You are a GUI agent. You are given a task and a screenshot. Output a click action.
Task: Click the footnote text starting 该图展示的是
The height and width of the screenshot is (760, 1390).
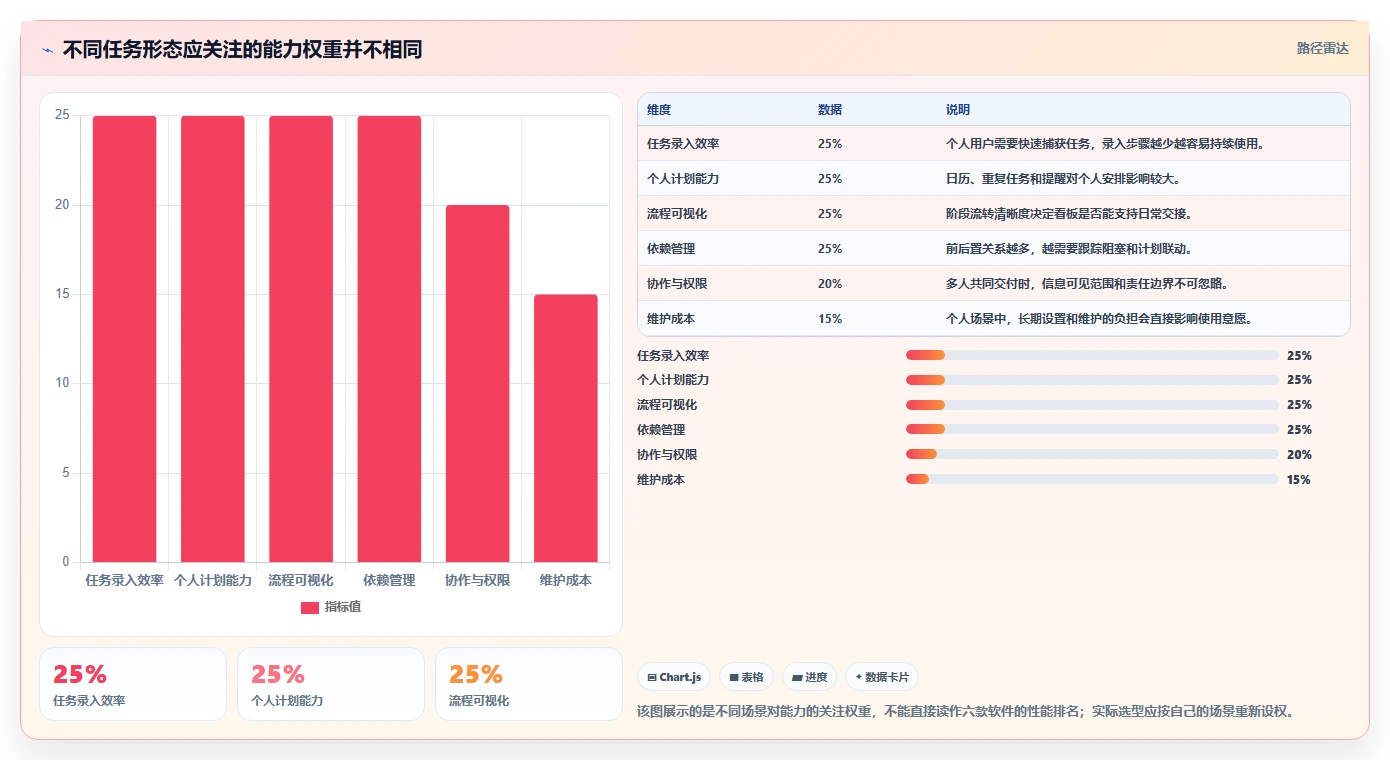coord(967,712)
